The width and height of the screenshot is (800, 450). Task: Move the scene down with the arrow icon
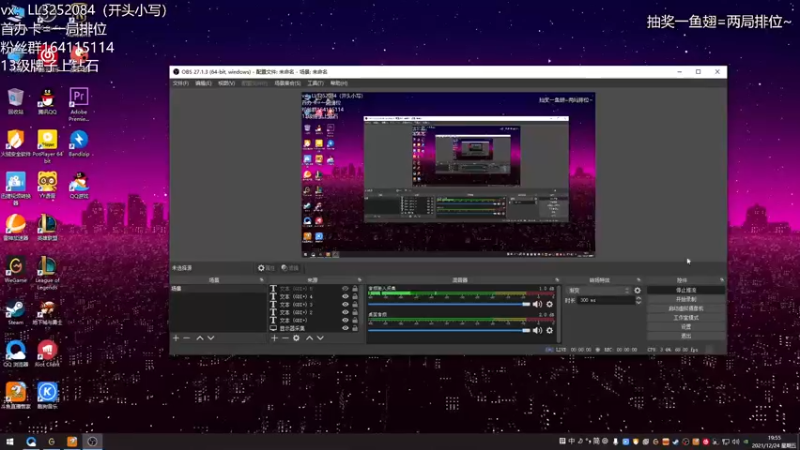pyautogui.click(x=211, y=338)
